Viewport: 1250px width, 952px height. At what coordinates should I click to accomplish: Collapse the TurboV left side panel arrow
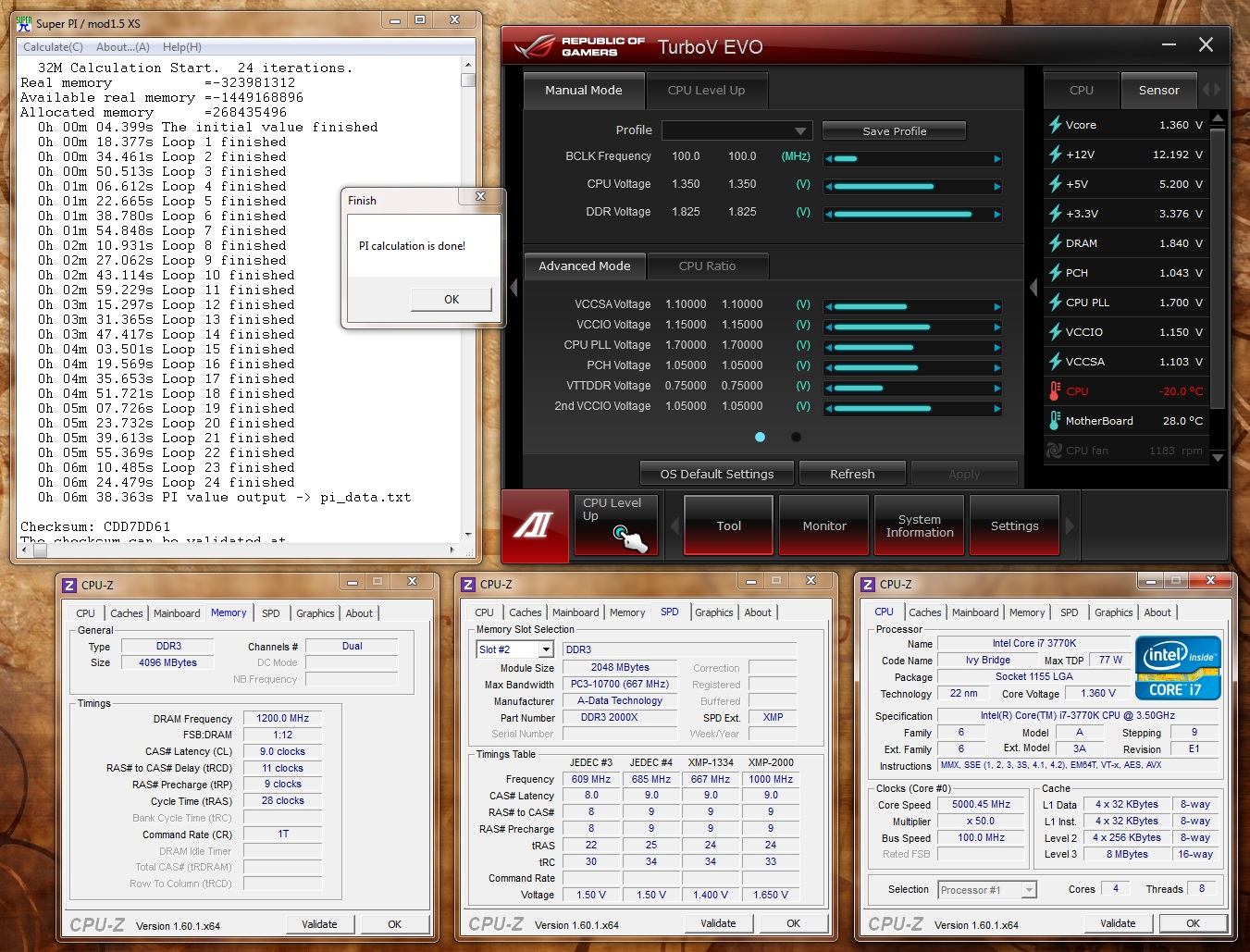[x=514, y=288]
